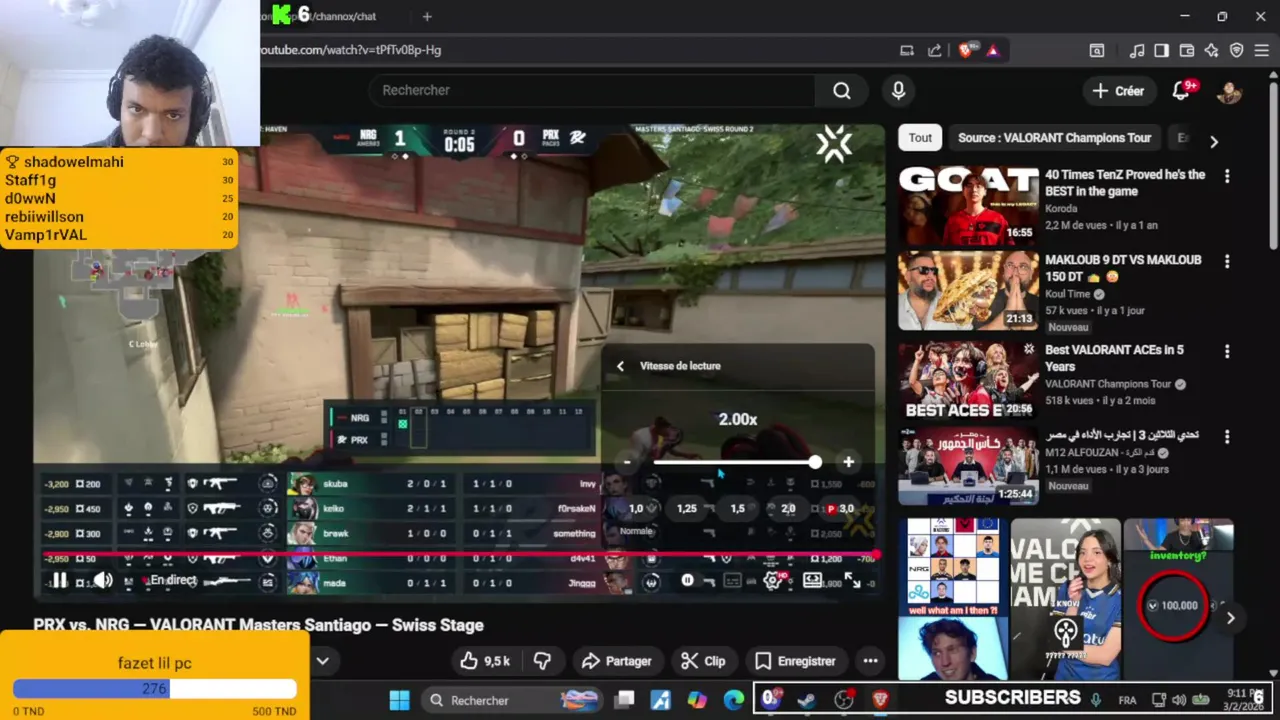Choose the 1,5 playback speed preset
This screenshot has height=720, width=1280.
point(737,509)
